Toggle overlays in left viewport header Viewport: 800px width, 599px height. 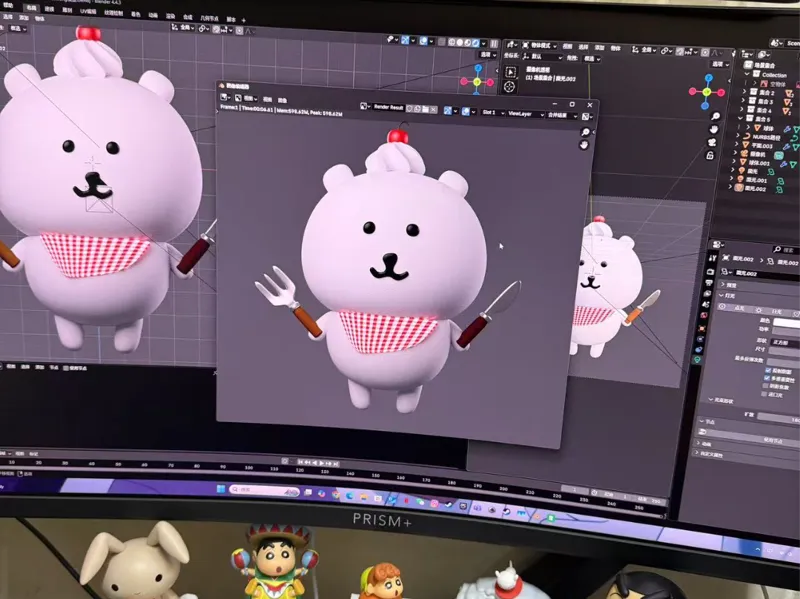(423, 41)
